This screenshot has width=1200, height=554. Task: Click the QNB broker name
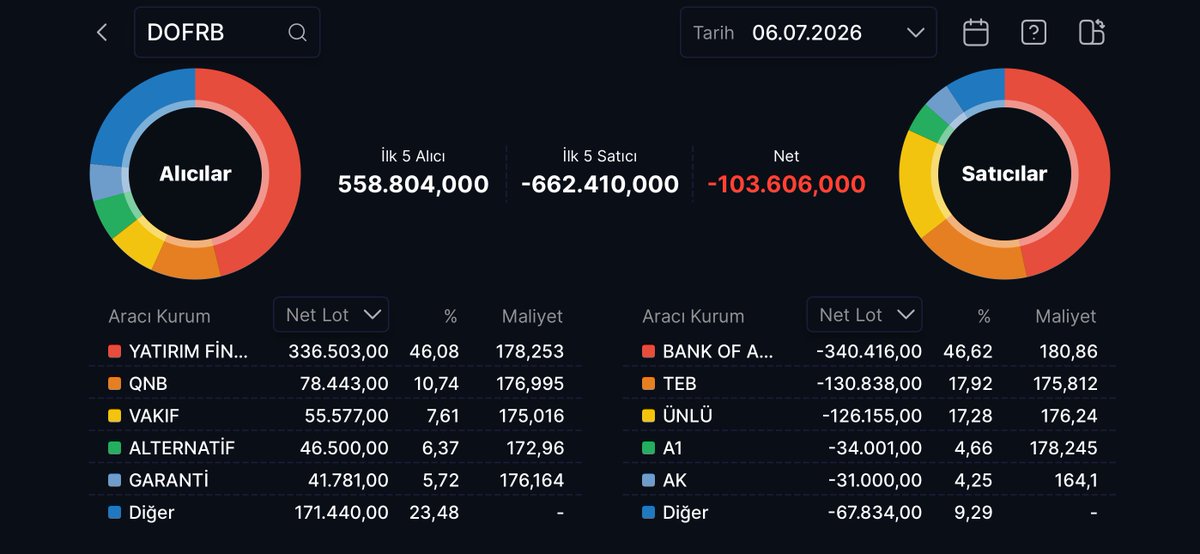point(149,384)
